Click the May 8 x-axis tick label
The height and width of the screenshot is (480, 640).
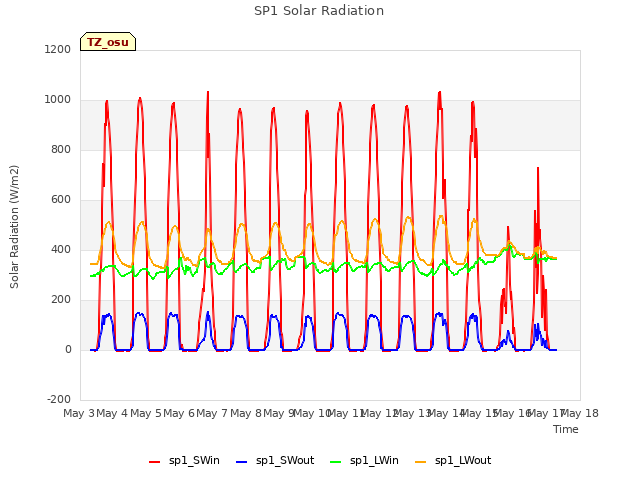pos(246,413)
